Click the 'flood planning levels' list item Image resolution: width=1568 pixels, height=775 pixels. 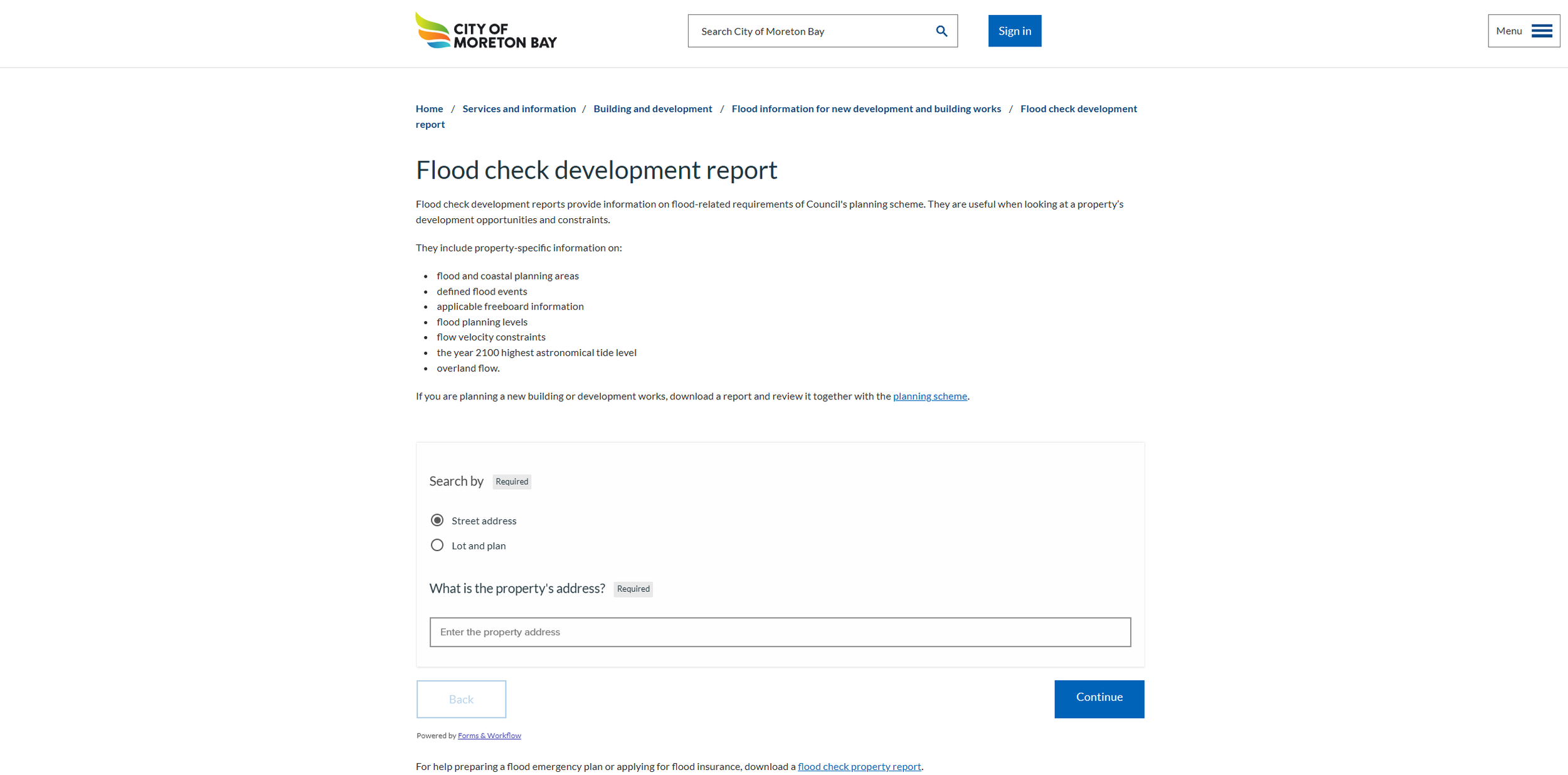click(x=482, y=322)
